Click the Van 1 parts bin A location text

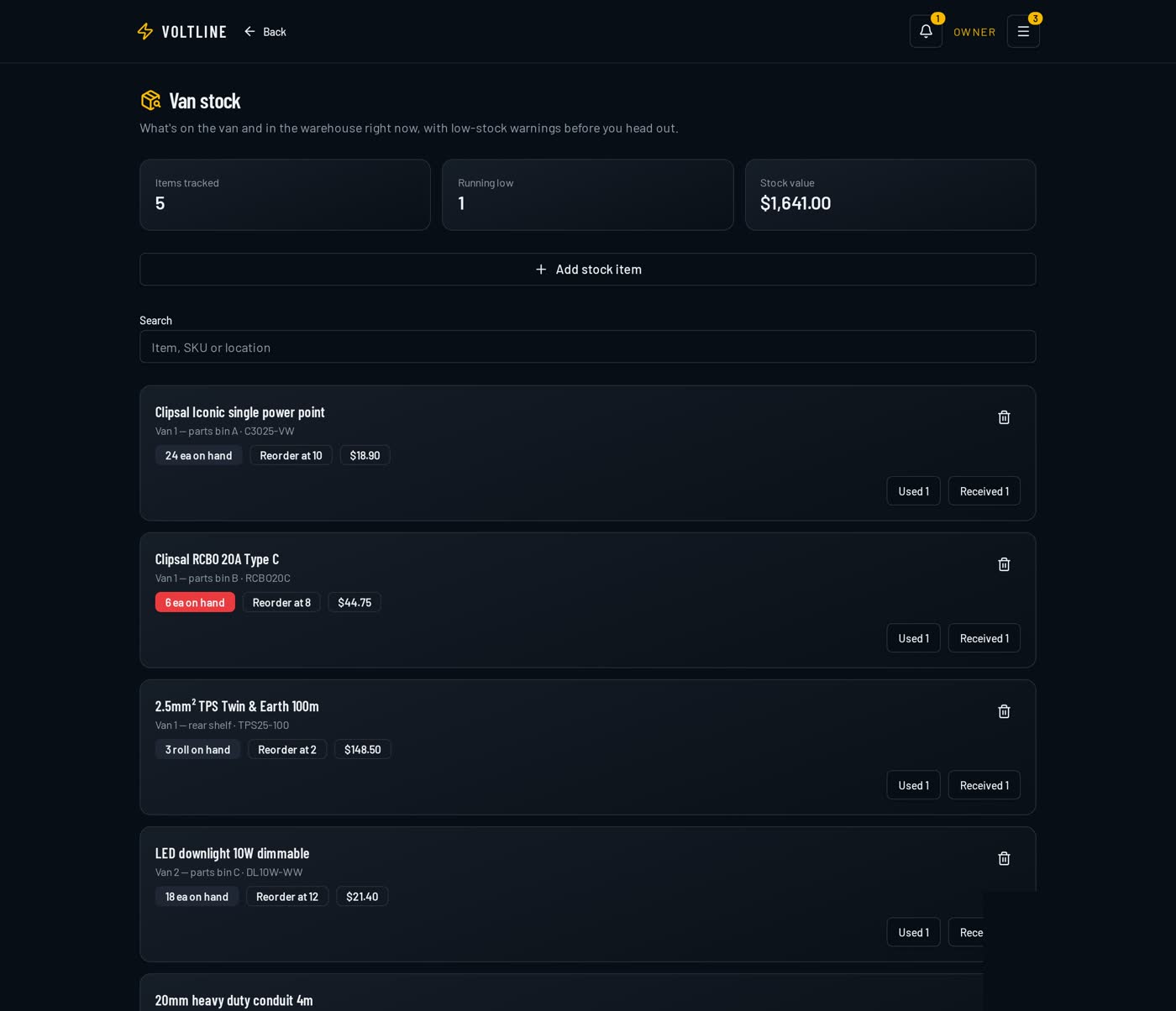(224, 431)
